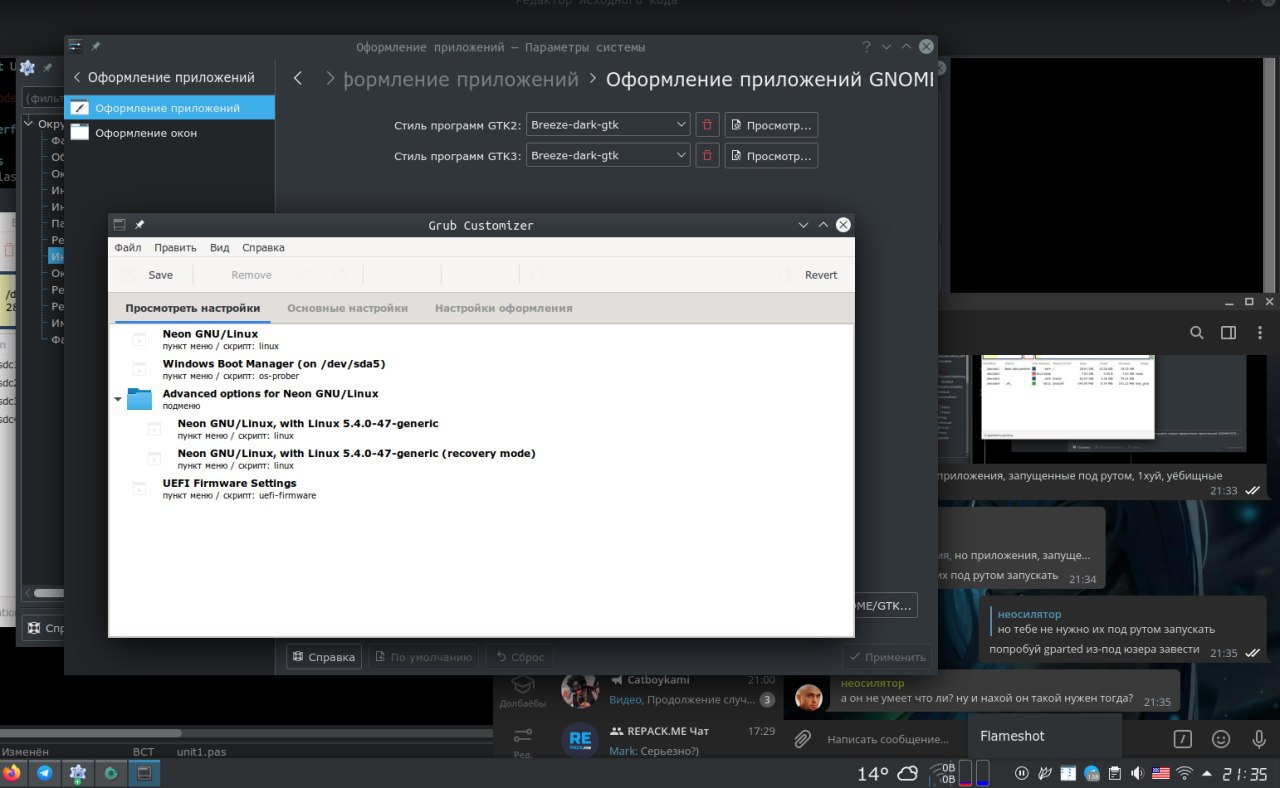Click Просмотр button for GTK2 style
1280x788 pixels.
click(x=771, y=125)
